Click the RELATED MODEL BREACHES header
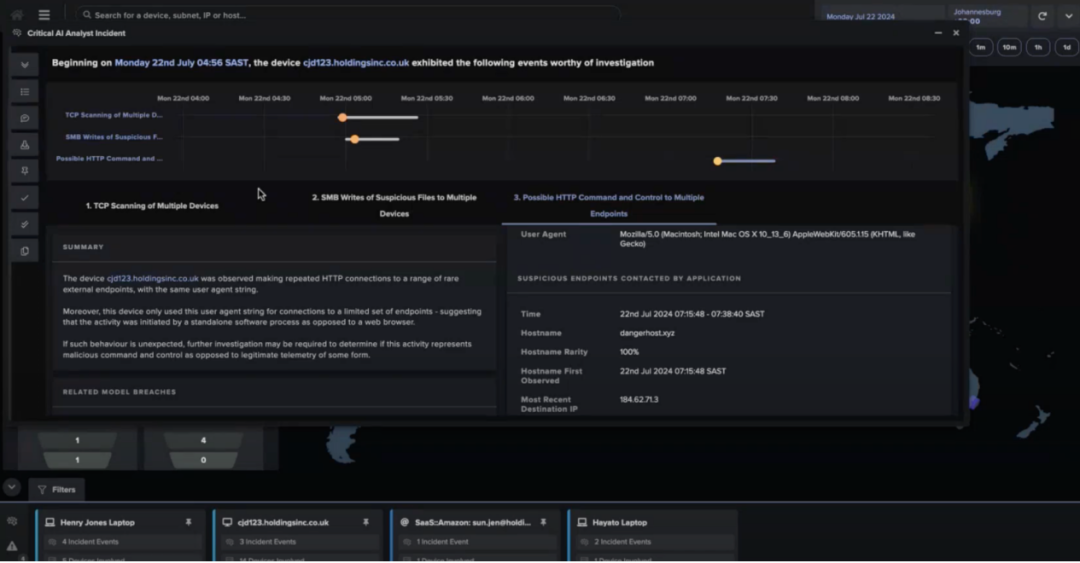This screenshot has height=563, width=1080. (x=119, y=392)
